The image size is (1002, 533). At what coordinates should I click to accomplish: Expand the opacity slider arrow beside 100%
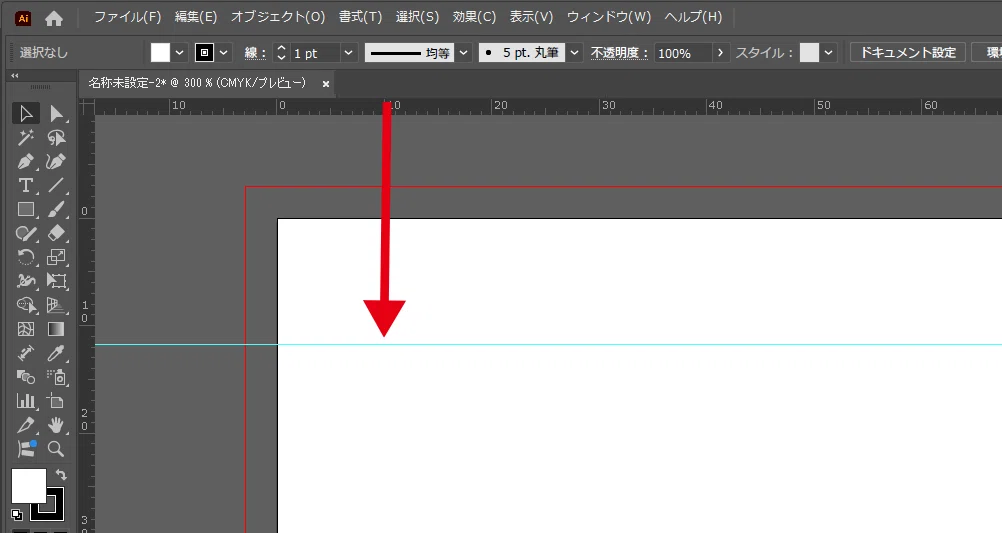click(721, 53)
